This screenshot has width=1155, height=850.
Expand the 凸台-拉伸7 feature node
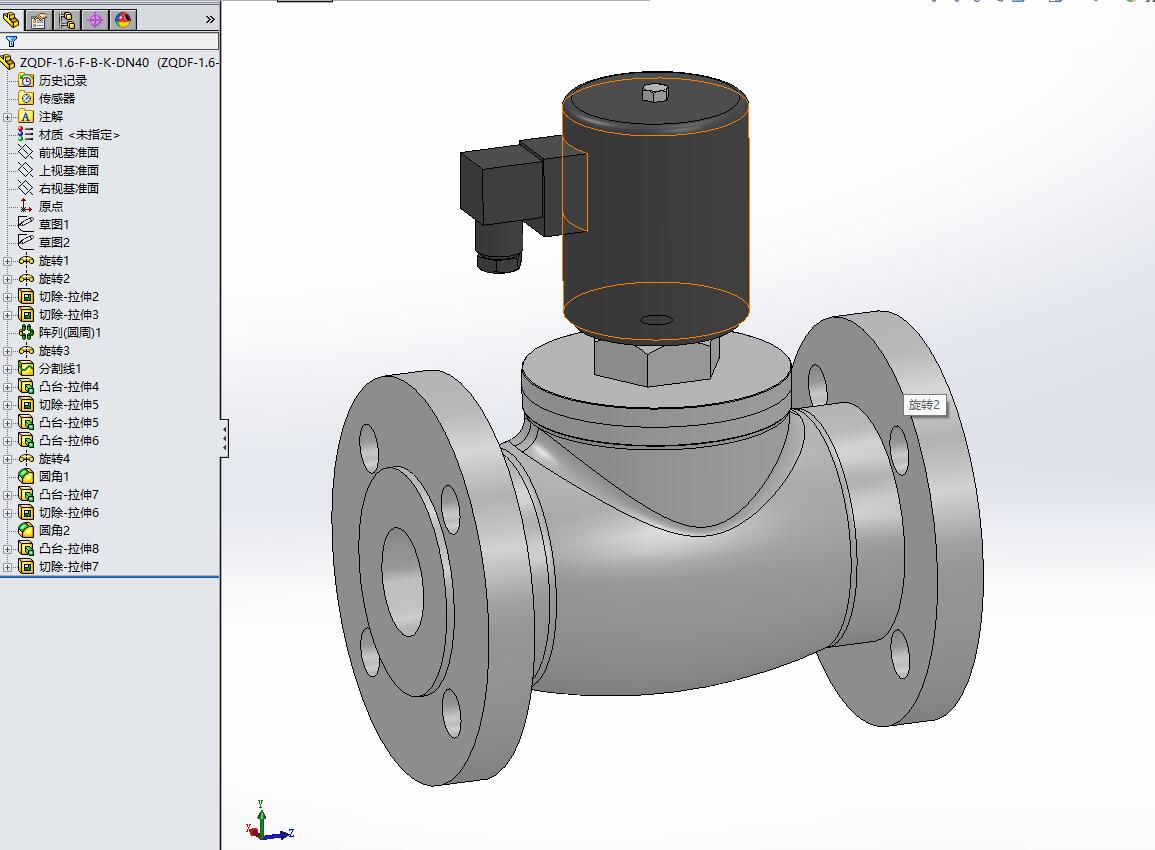coord(7,494)
